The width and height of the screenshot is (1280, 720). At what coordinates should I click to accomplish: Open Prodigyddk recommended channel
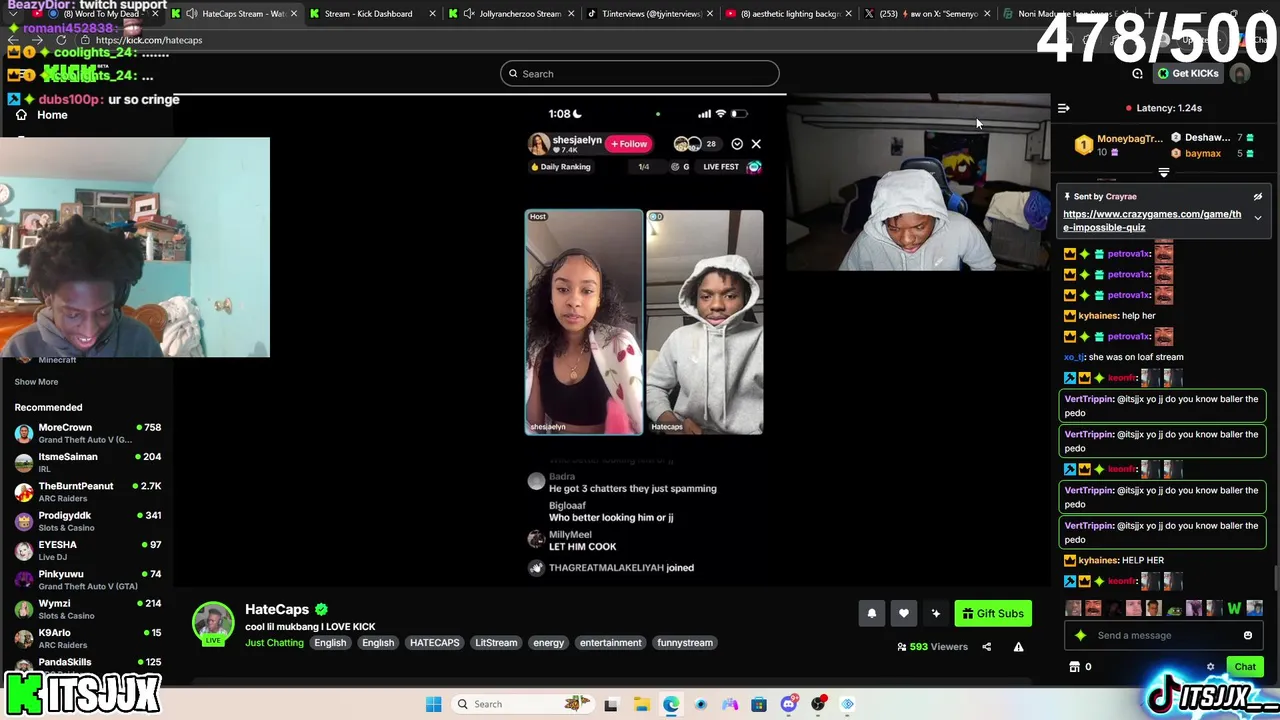click(87, 521)
